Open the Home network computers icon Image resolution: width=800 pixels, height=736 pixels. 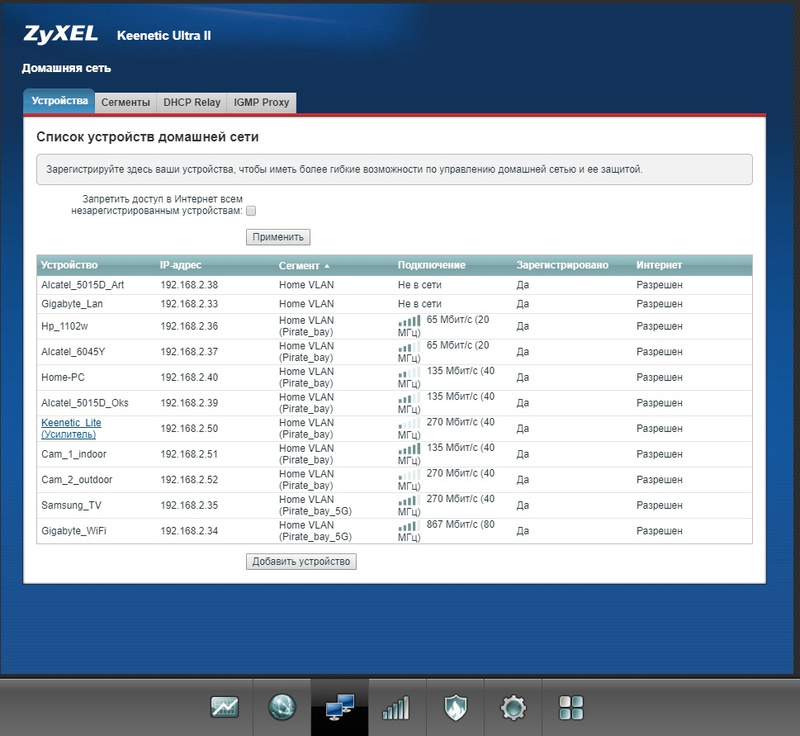click(x=340, y=707)
